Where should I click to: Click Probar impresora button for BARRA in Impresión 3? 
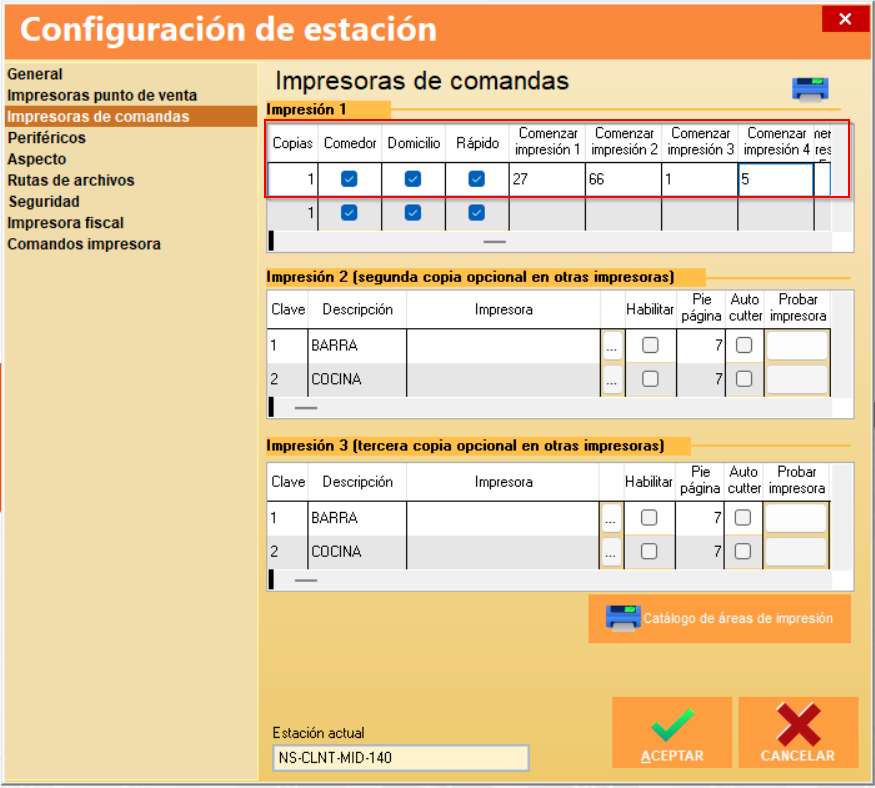(x=796, y=518)
